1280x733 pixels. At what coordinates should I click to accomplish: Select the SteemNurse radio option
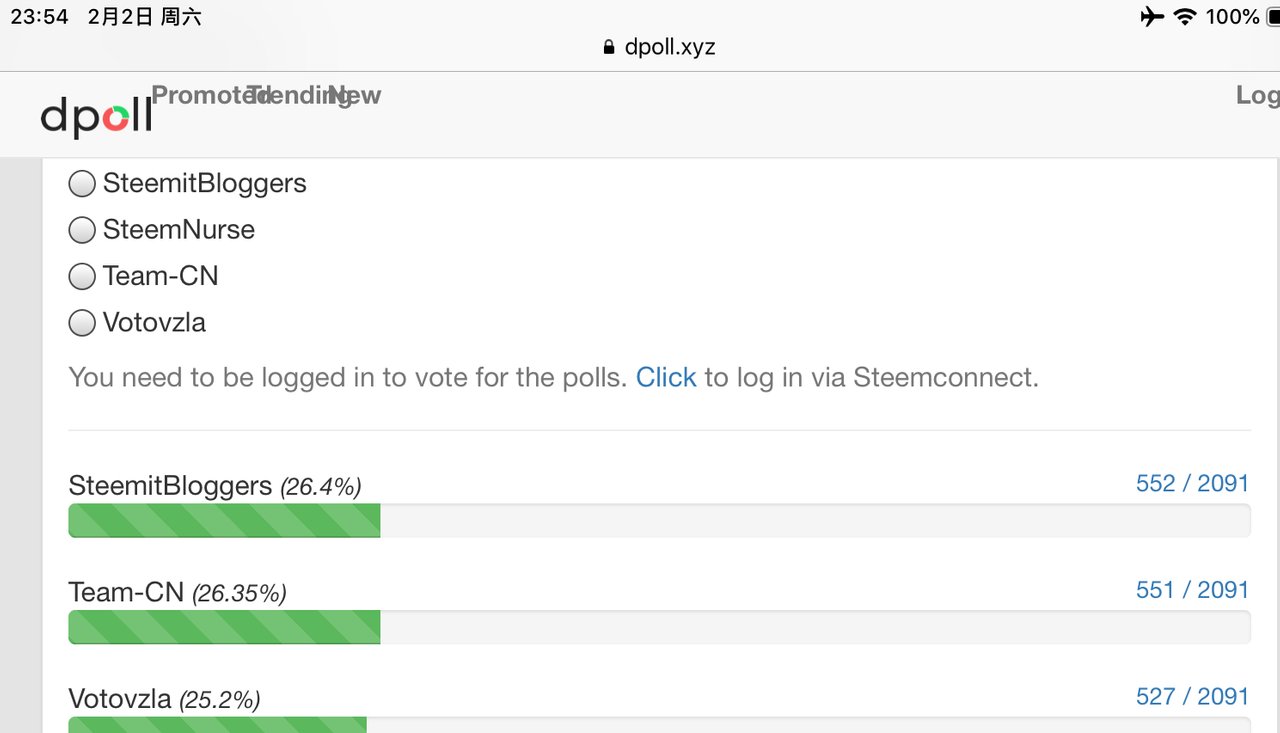click(x=82, y=230)
